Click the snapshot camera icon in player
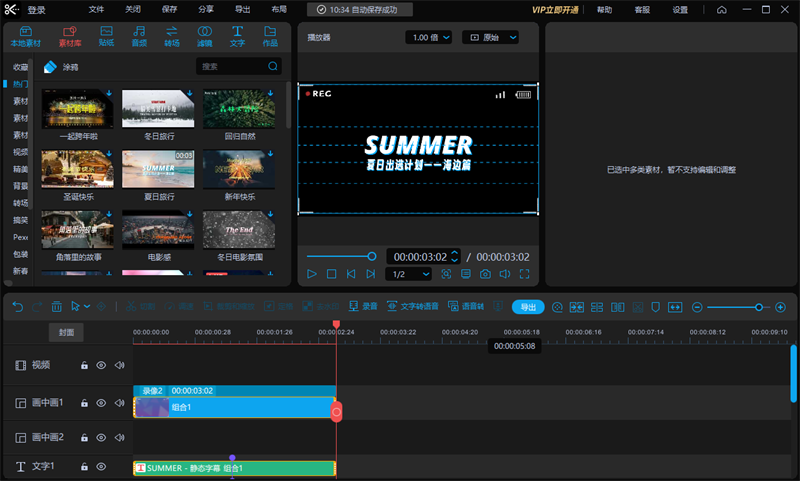800x481 pixels. [x=484, y=274]
